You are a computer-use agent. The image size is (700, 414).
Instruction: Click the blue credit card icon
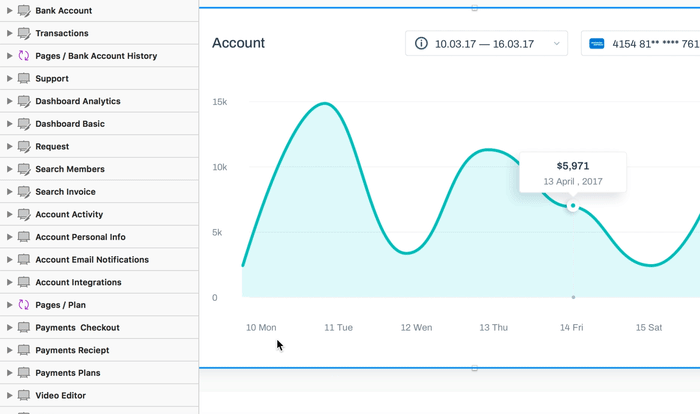597,44
